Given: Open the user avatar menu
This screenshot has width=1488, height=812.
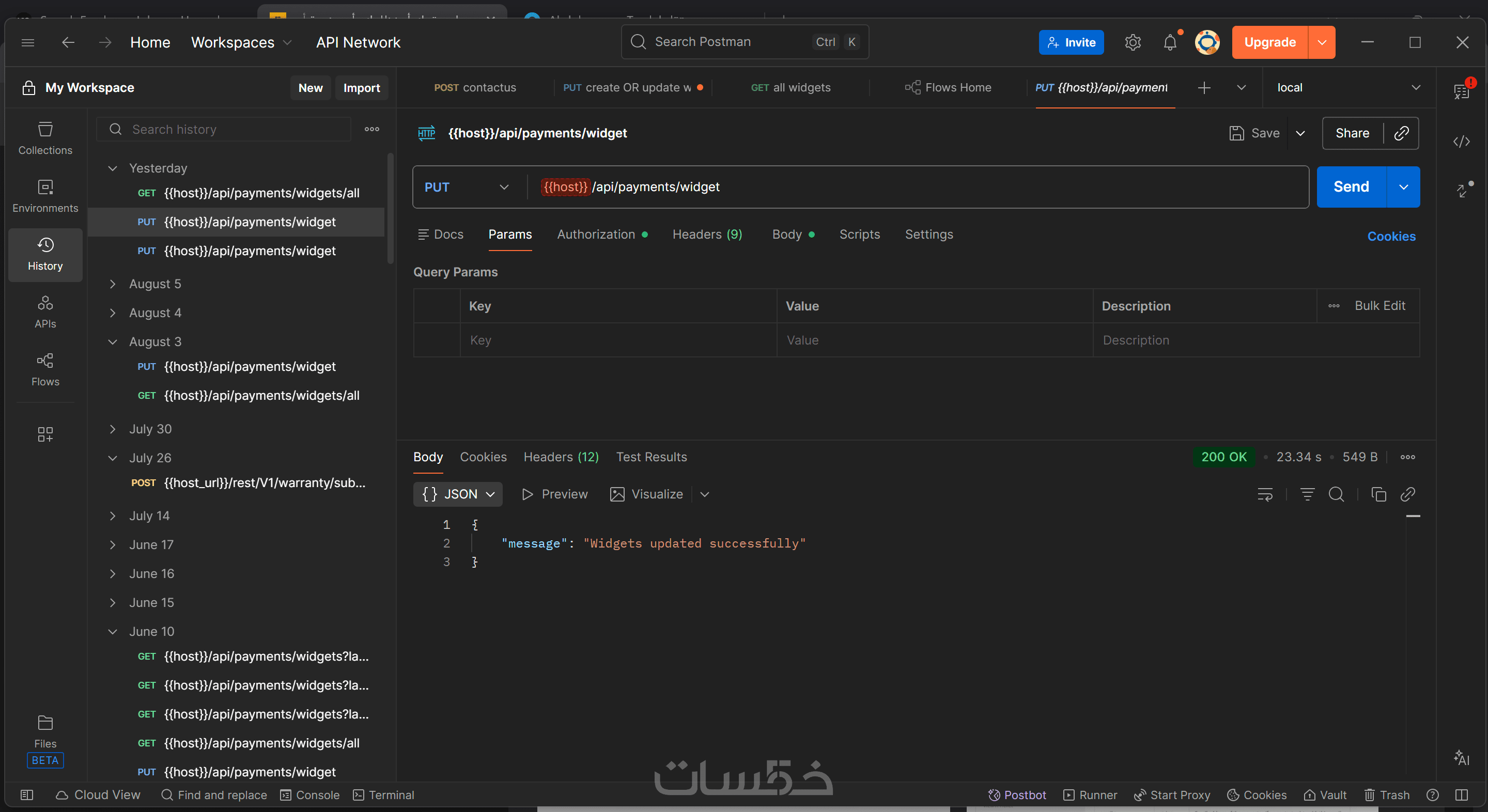Looking at the screenshot, I should click(1207, 42).
